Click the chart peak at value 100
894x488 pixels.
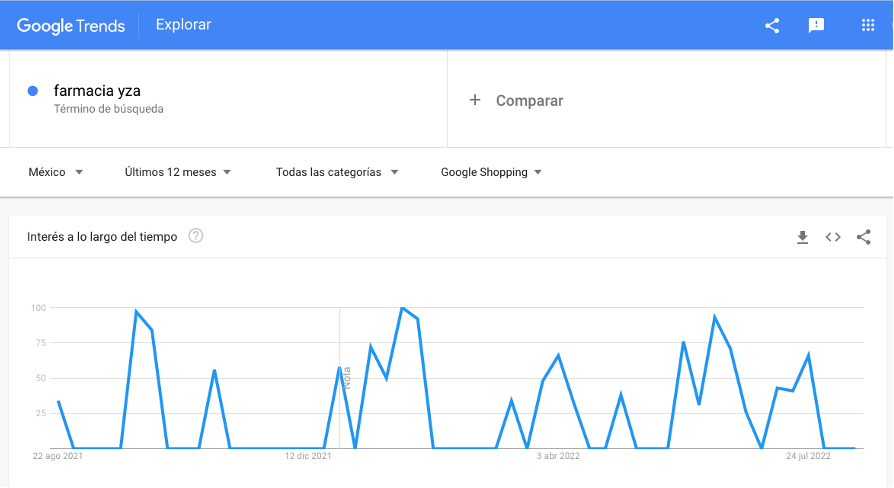pos(403,308)
